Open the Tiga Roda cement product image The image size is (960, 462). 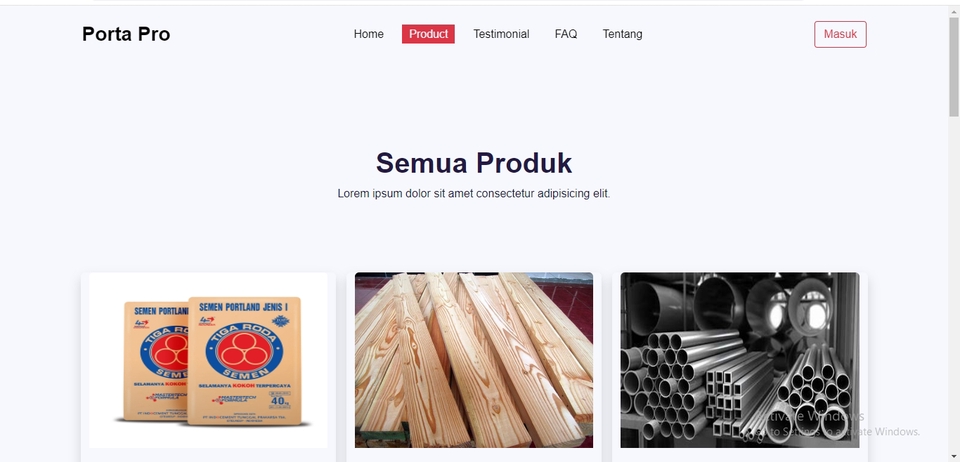(x=208, y=360)
